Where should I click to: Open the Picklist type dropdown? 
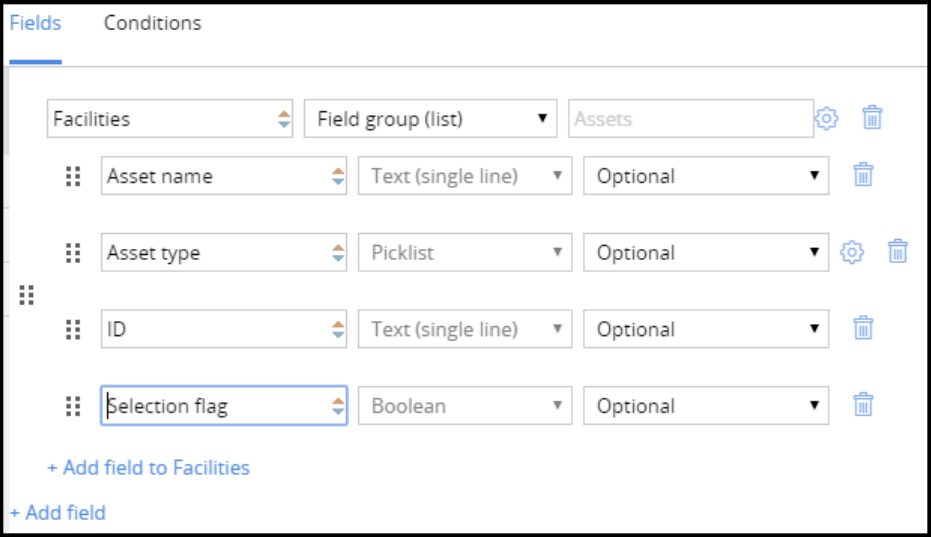[465, 253]
